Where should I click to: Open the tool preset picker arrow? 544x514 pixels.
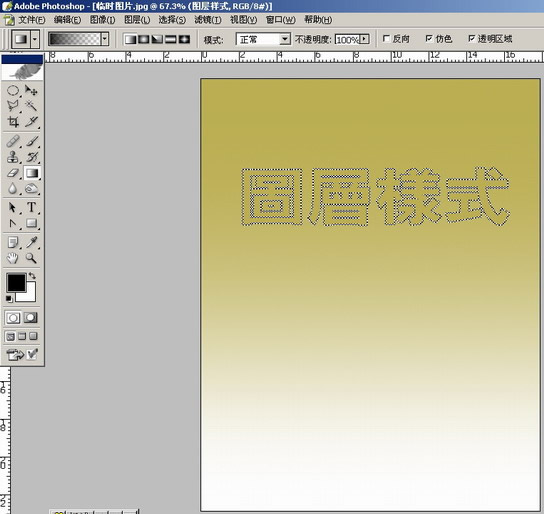[x=35, y=39]
